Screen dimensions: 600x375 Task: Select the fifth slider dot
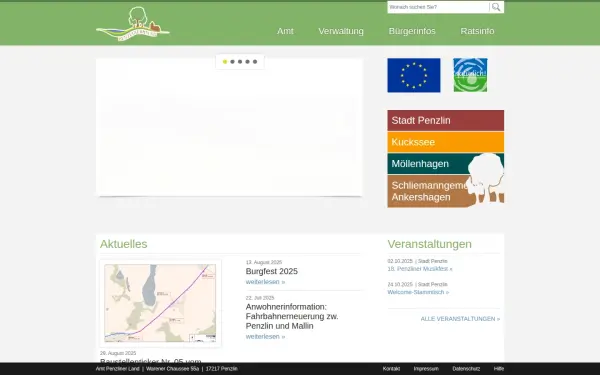click(255, 62)
